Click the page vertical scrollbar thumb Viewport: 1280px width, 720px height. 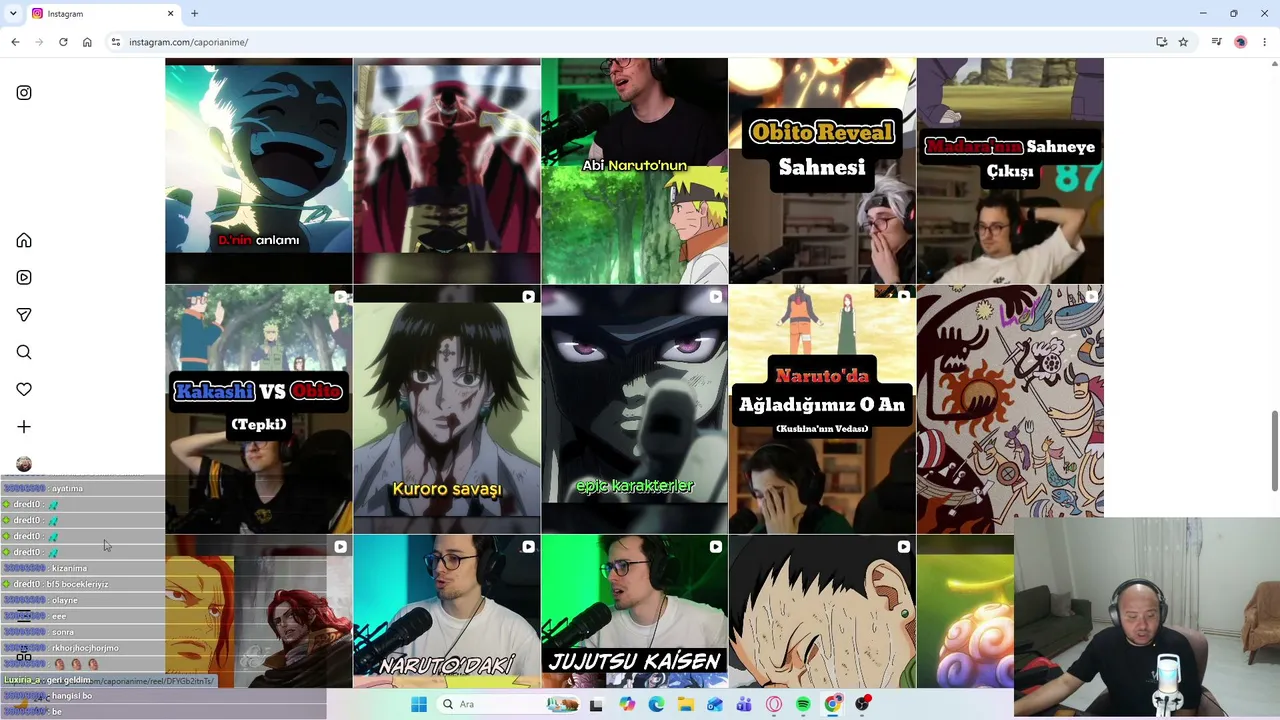(x=1274, y=450)
